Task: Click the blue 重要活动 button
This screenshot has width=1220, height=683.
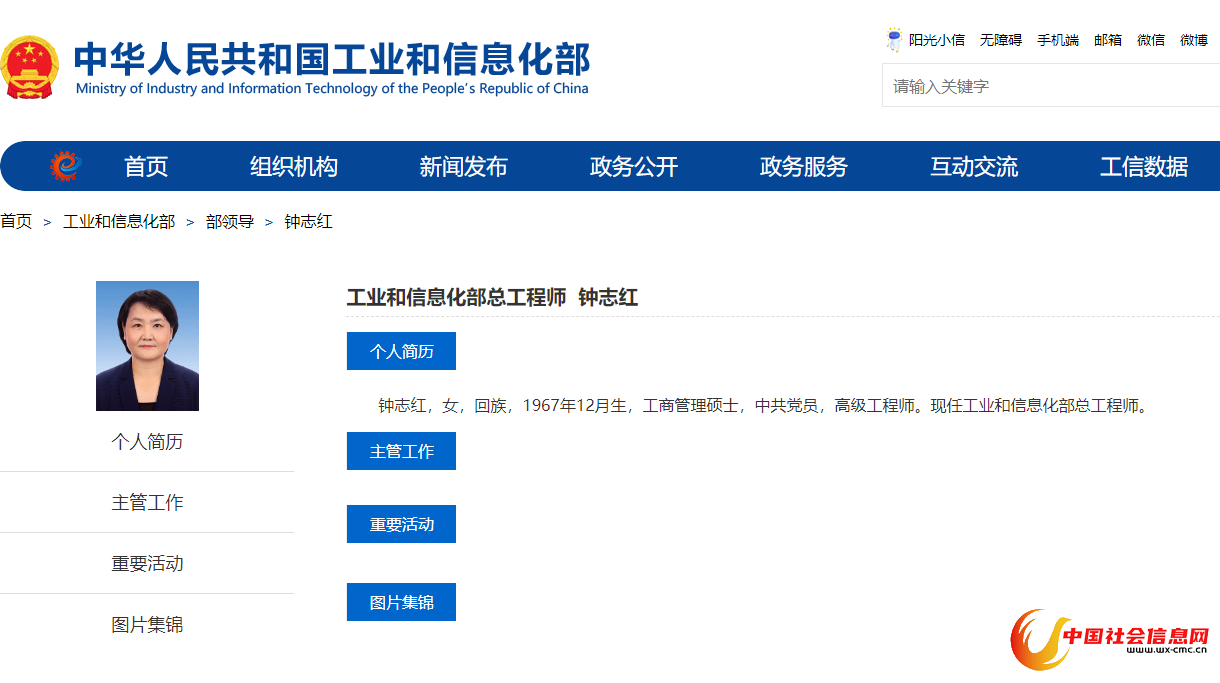Action: point(401,524)
